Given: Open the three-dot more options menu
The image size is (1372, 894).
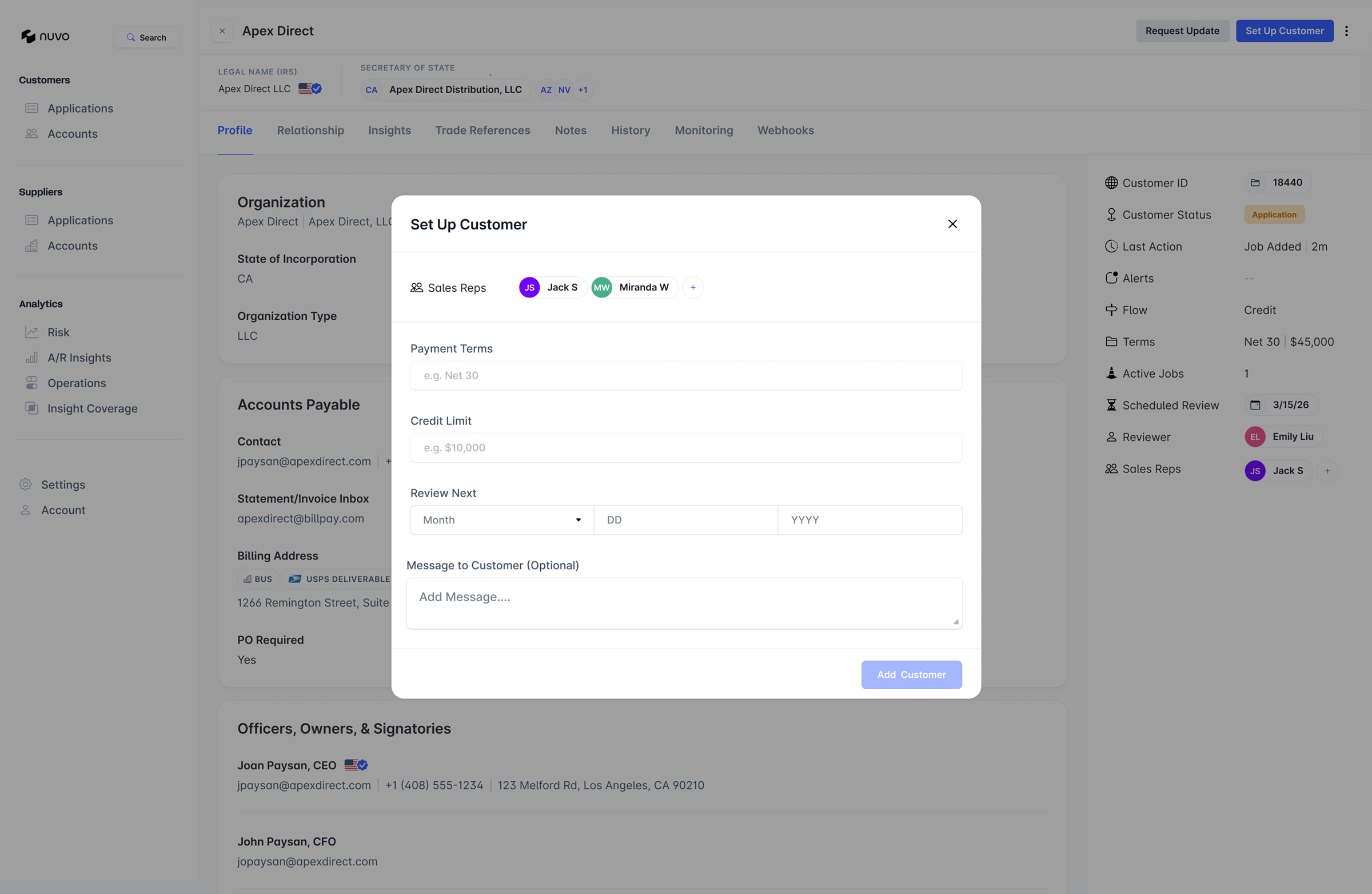Looking at the screenshot, I should coord(1347,31).
